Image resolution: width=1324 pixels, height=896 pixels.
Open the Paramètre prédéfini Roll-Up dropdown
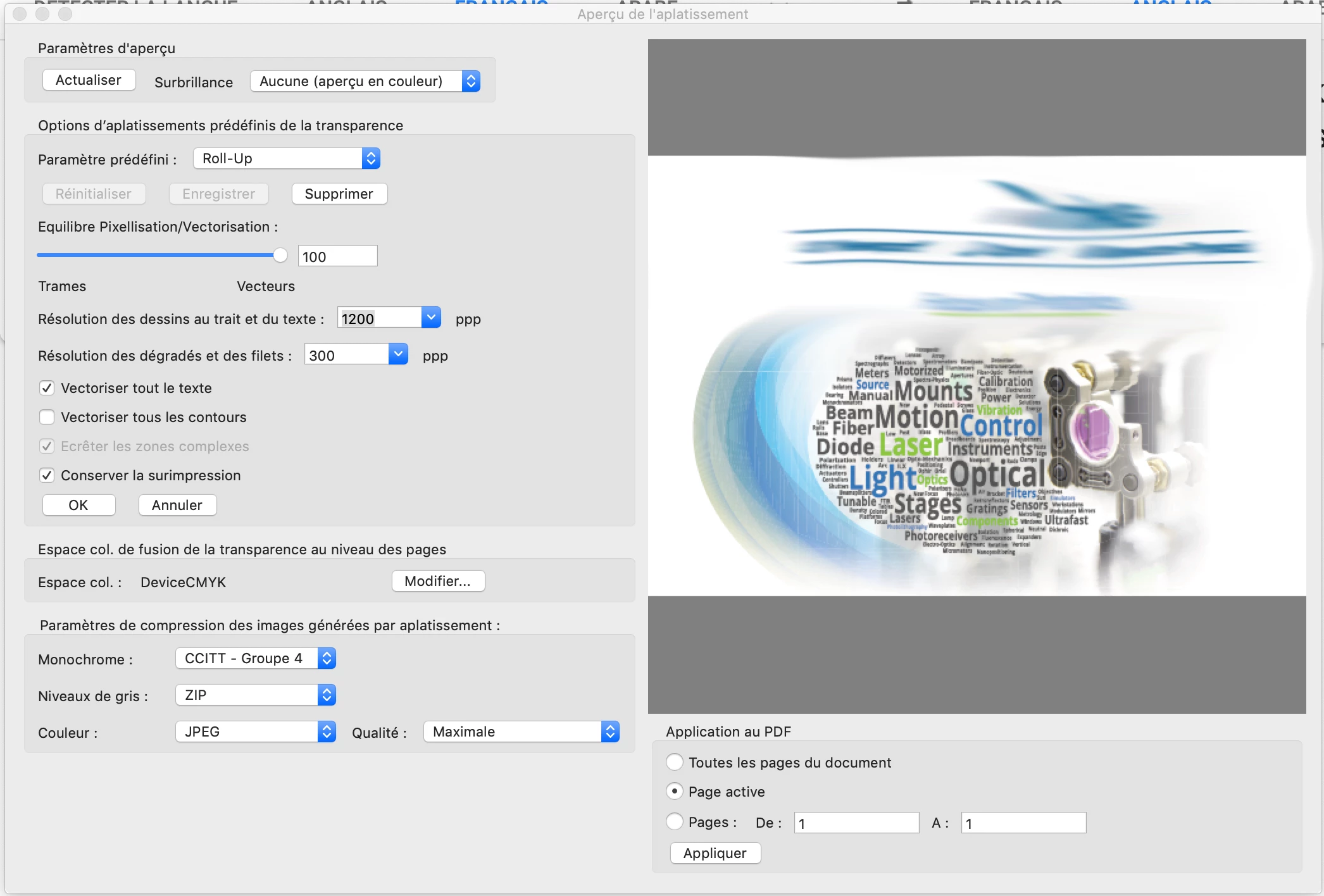(287, 158)
